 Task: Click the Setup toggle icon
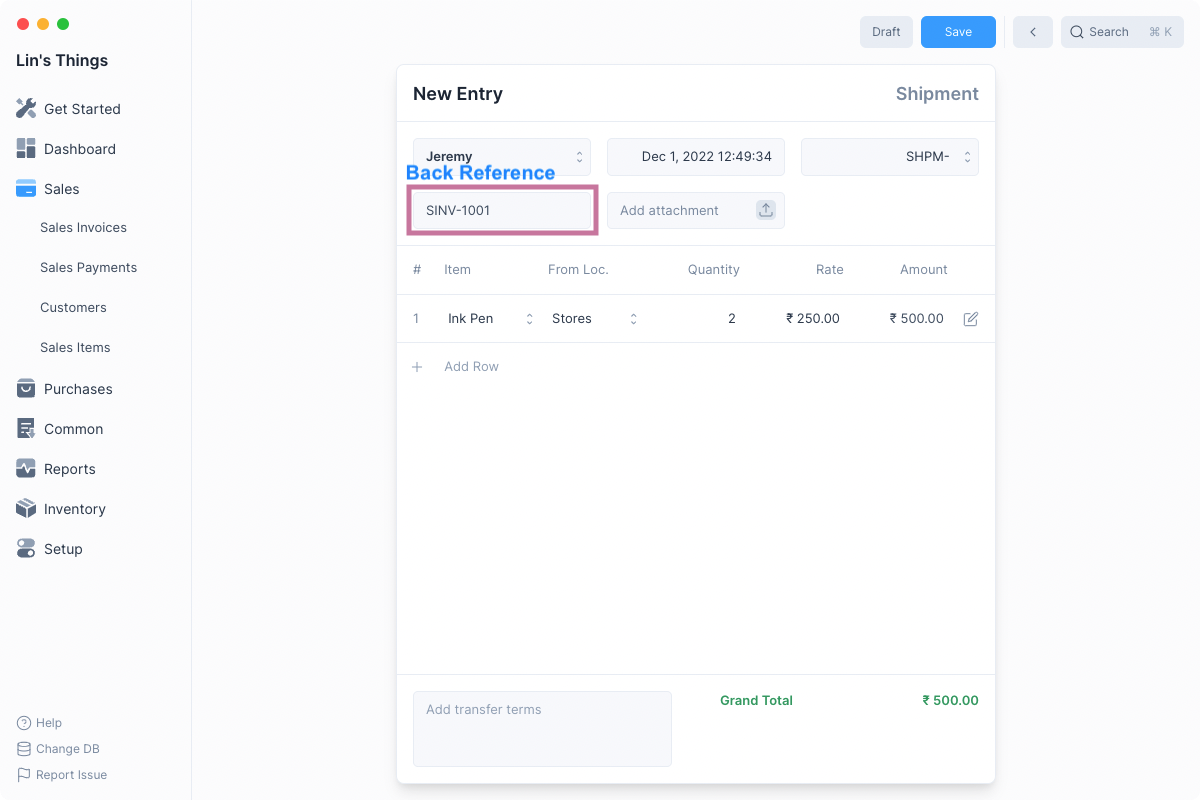coord(26,548)
